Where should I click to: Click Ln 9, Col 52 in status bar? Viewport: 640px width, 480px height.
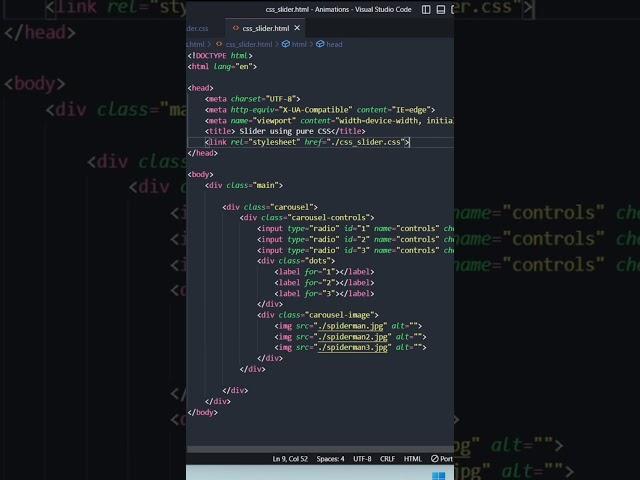pos(290,459)
